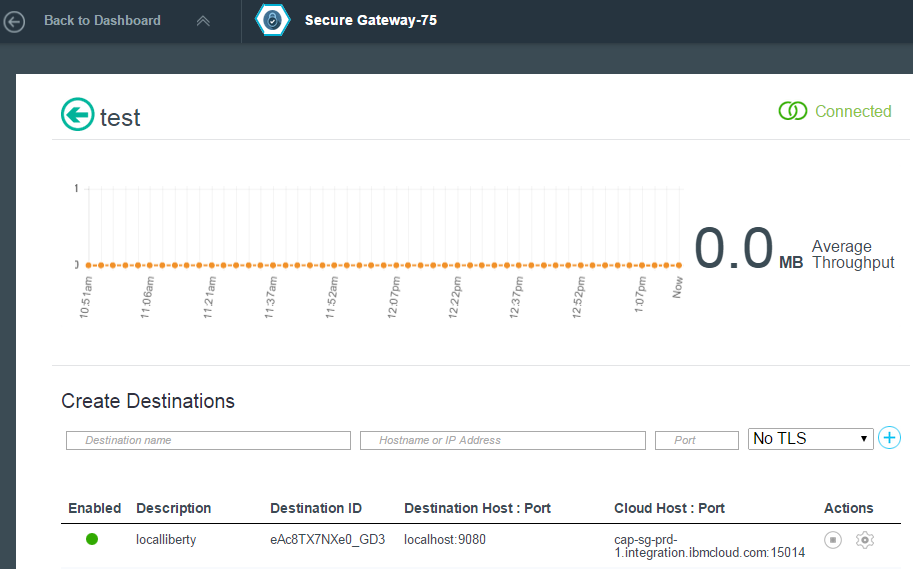The image size is (913, 569).
Task: Stop localliberty destination with the stop icon
Action: (833, 540)
